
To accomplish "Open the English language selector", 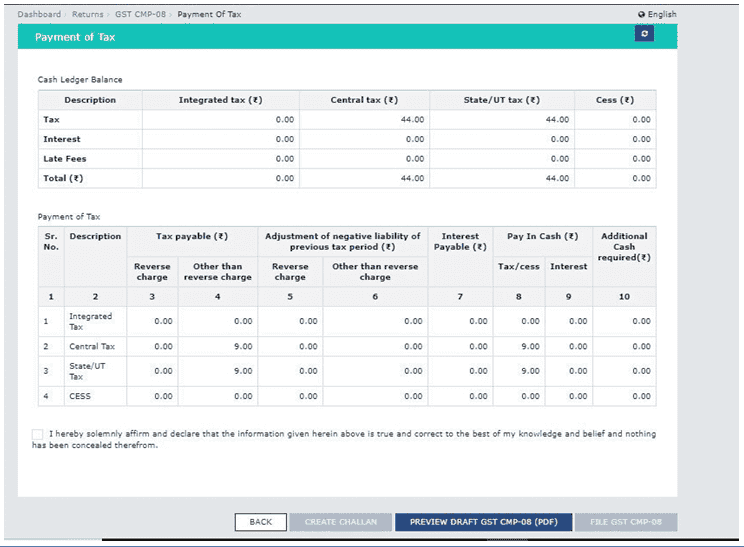I will 661,14.
